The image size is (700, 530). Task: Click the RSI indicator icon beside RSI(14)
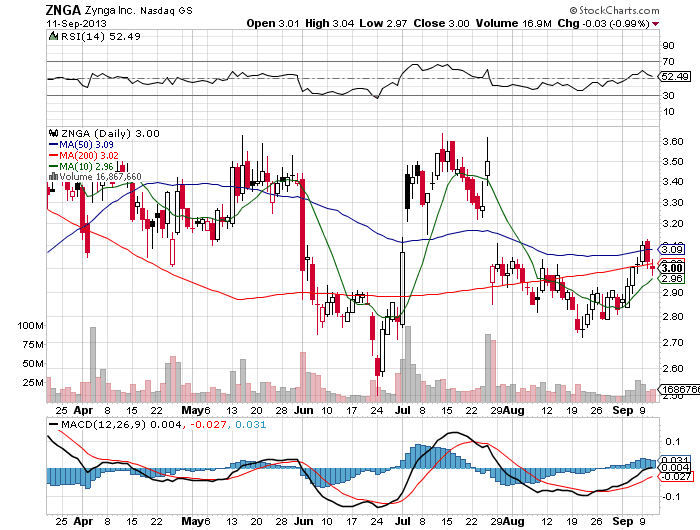click(53, 36)
